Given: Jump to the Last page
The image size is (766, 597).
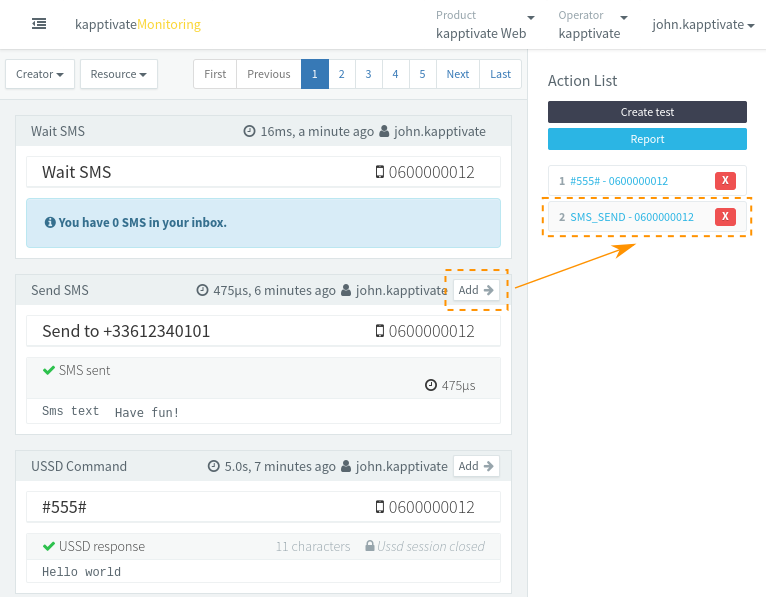Looking at the screenshot, I should (x=500, y=74).
